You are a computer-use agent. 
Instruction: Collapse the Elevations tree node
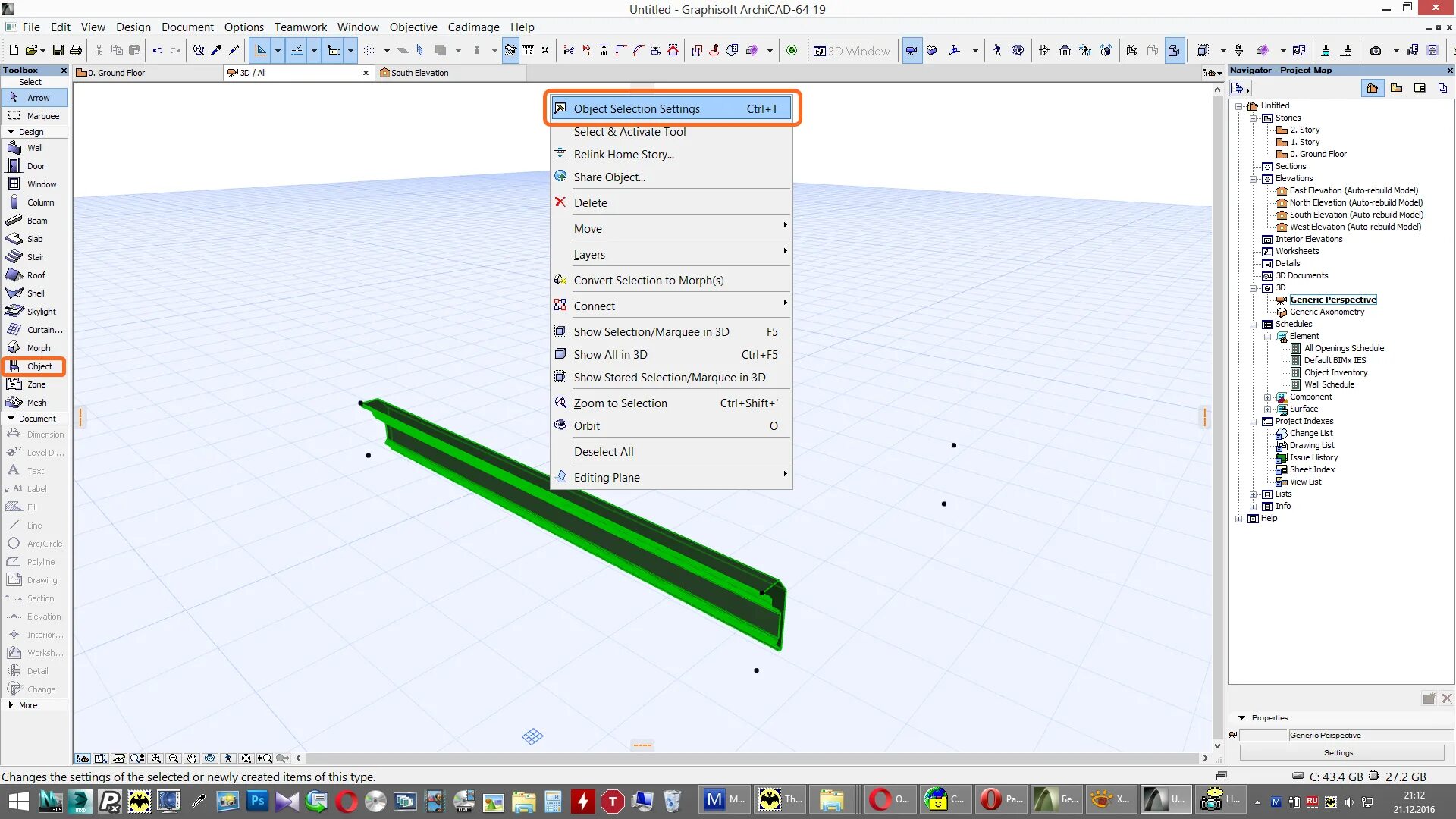tap(1254, 179)
